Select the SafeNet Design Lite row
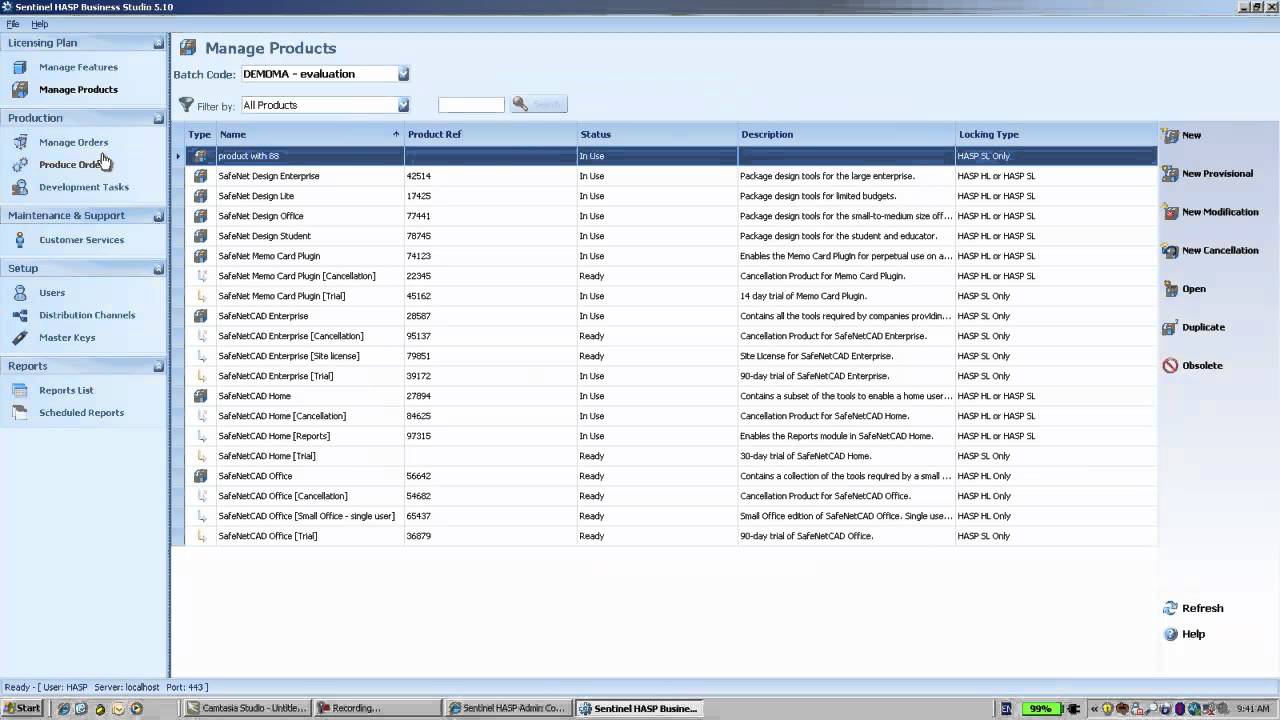This screenshot has height=720, width=1280. coord(672,196)
